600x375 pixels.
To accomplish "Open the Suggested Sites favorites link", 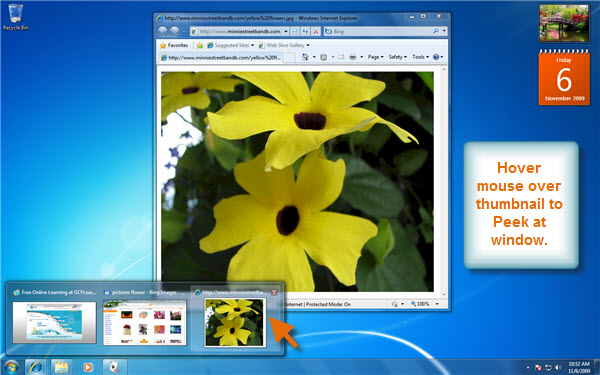I will click(x=230, y=45).
